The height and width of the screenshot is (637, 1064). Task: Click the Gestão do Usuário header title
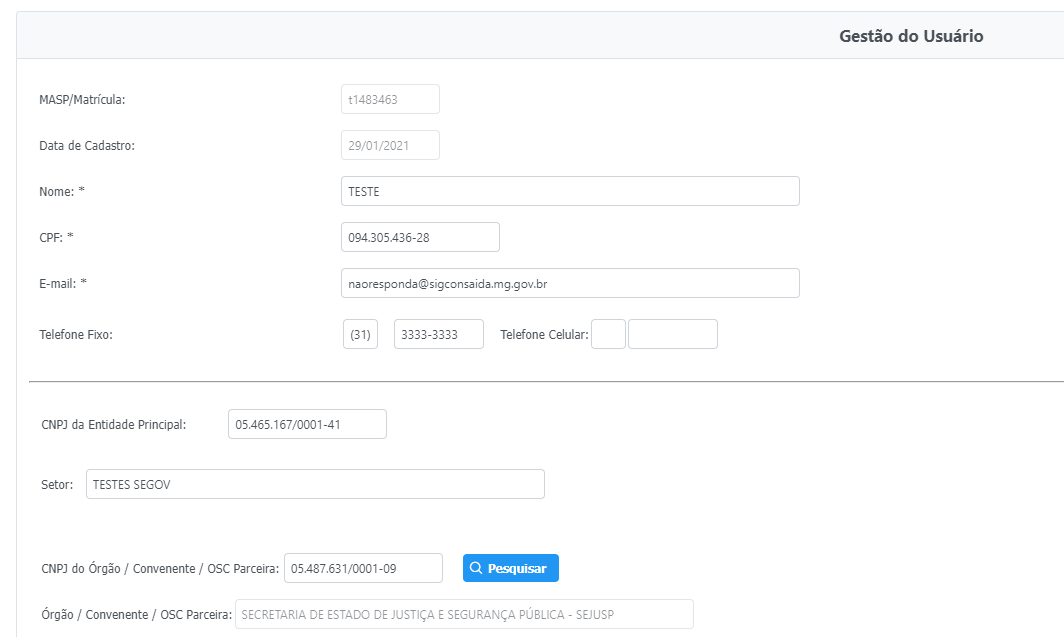coord(911,36)
